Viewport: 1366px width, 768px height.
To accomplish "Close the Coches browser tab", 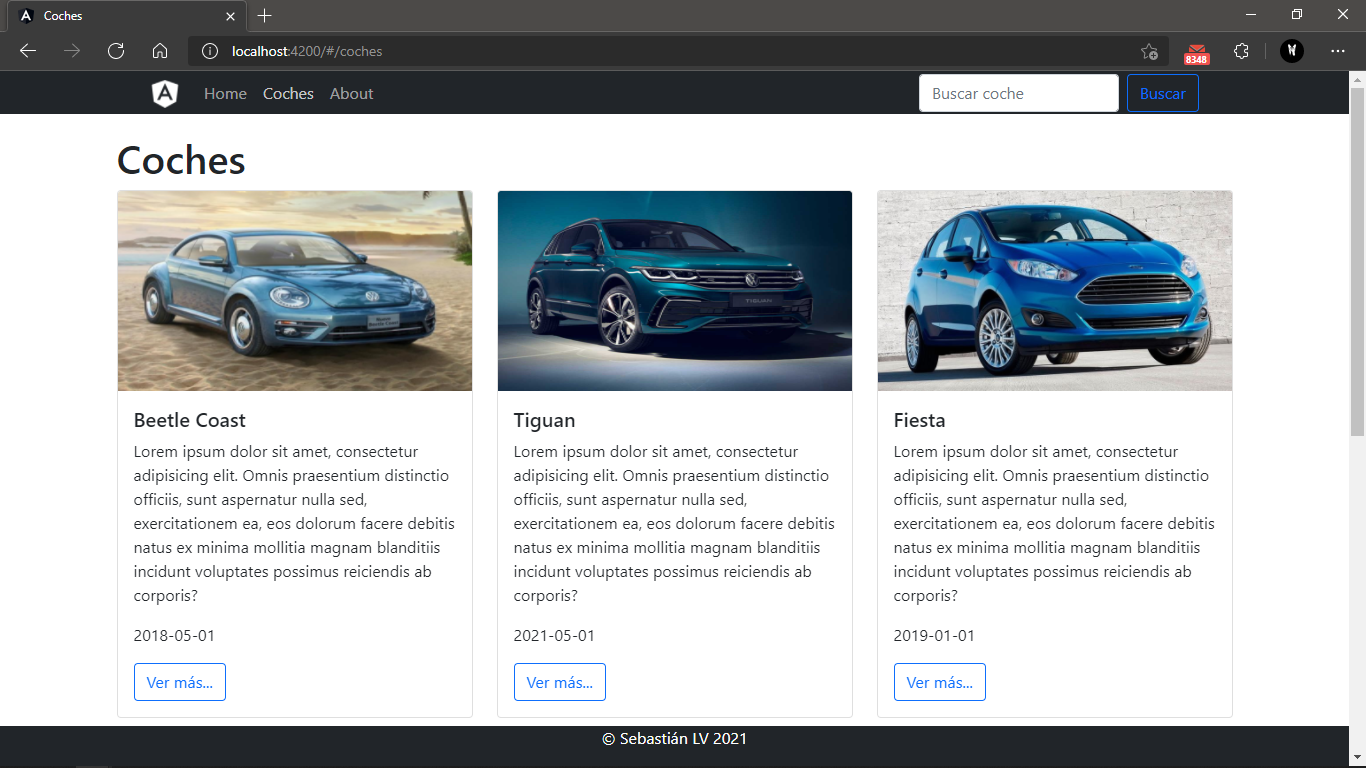I will point(230,16).
